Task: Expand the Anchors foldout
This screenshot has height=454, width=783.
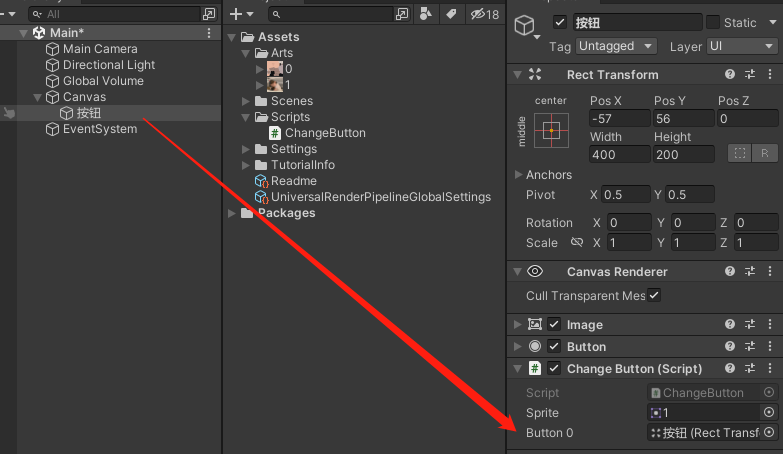Action: coord(518,174)
